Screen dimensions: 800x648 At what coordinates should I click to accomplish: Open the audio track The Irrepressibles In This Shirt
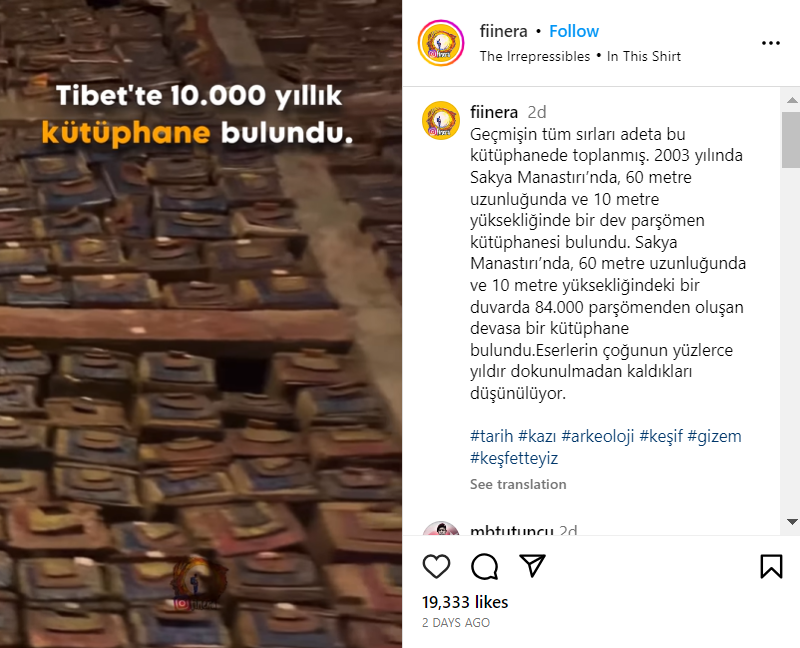coord(580,56)
